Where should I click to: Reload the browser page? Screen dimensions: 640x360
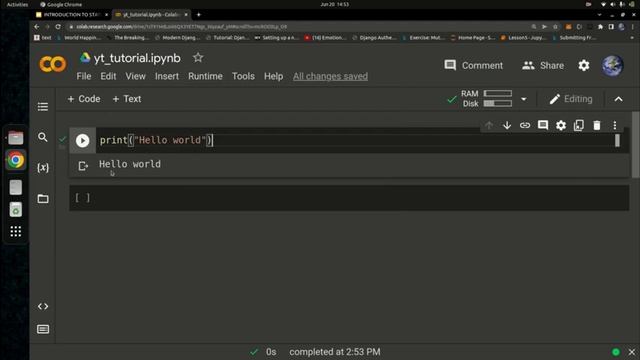(58, 27)
